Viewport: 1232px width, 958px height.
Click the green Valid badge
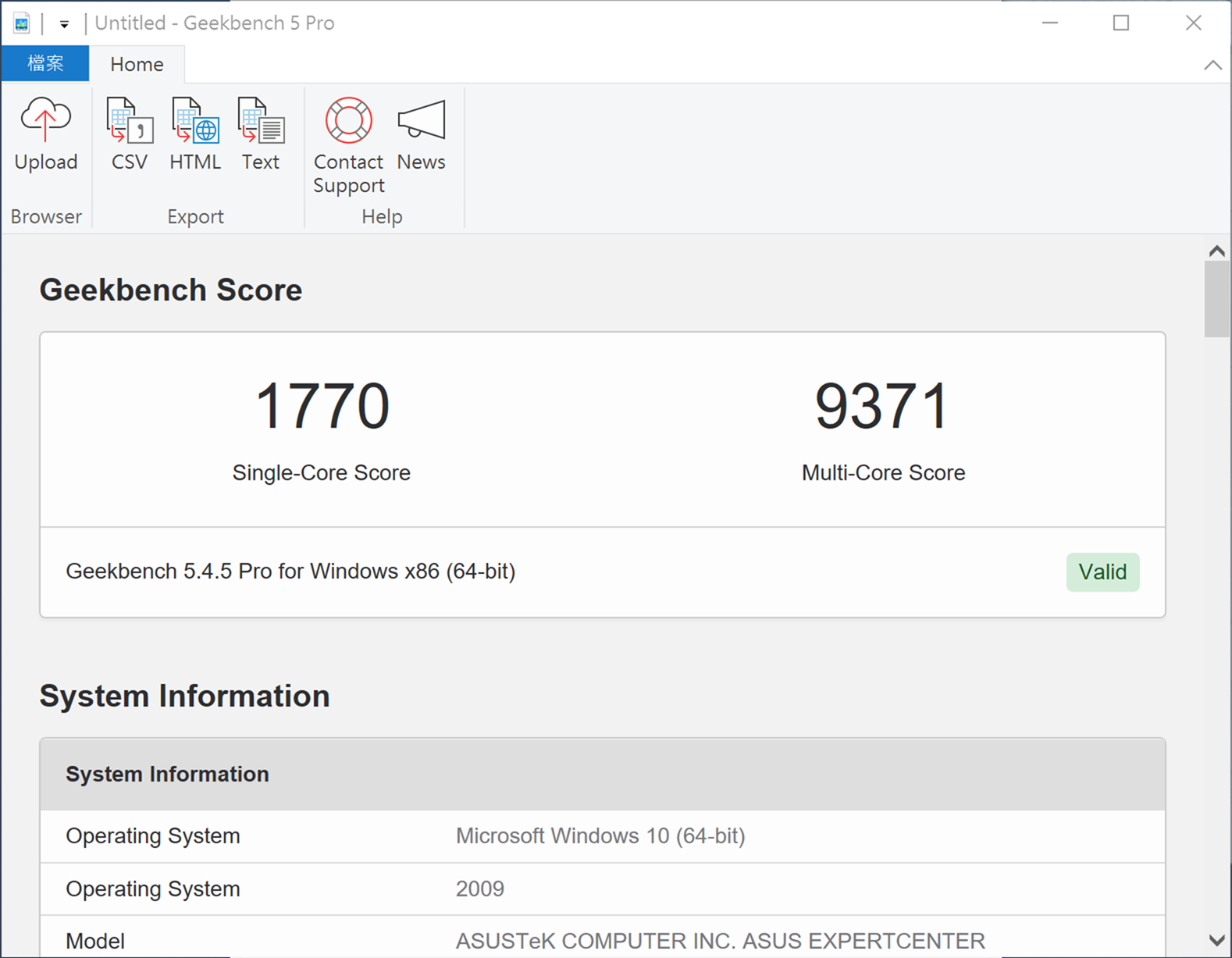1102,572
